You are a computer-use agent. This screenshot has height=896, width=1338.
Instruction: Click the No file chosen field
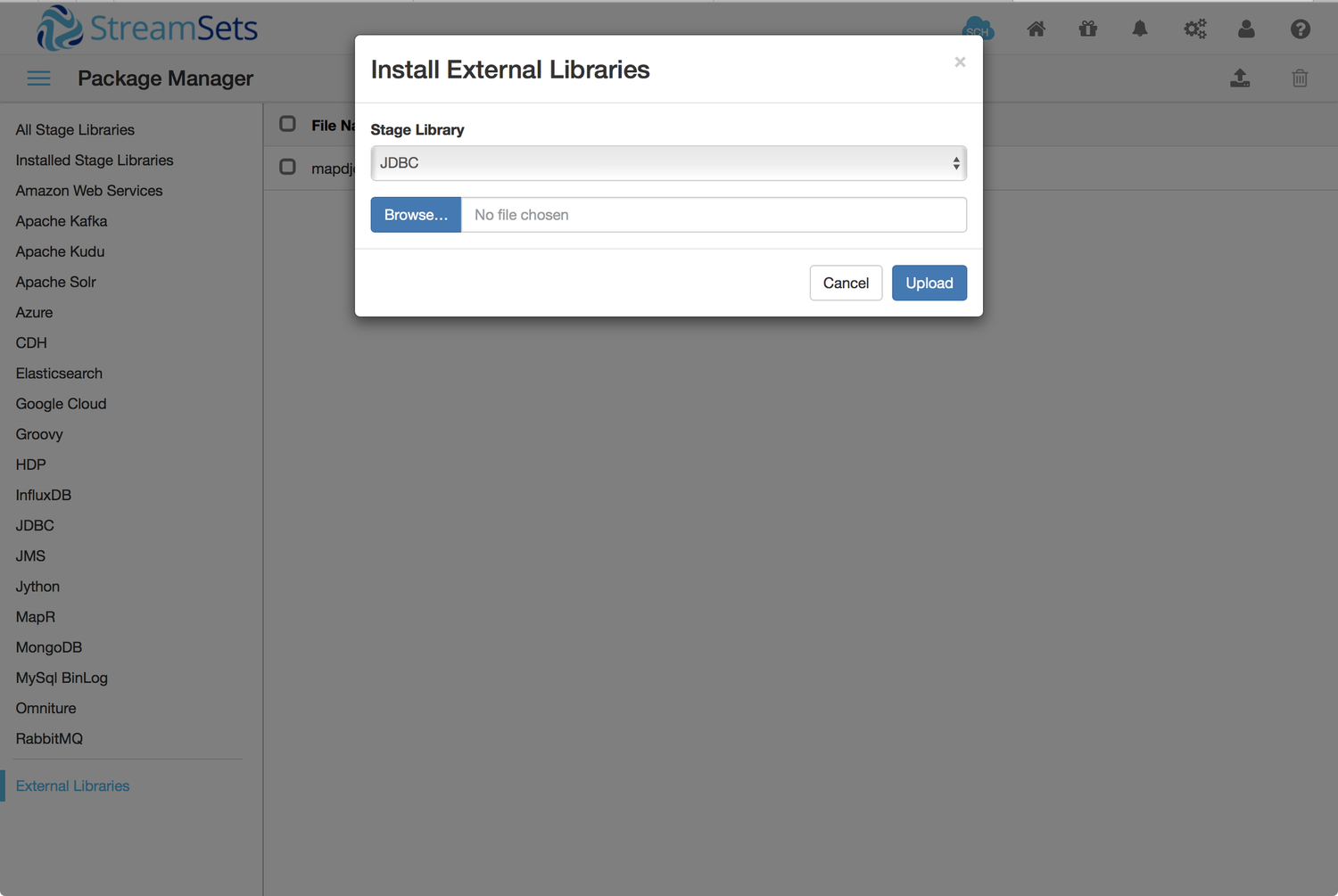coord(714,214)
